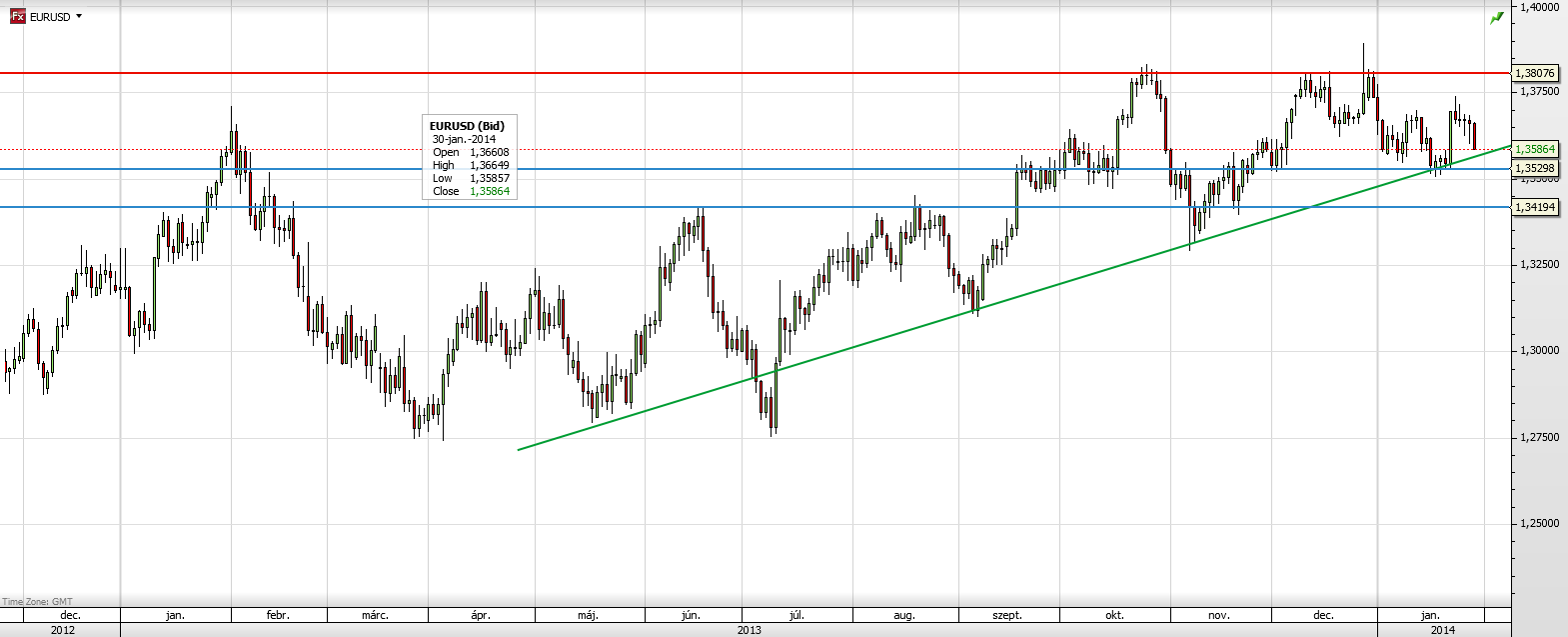The width and height of the screenshot is (1568, 637).
Task: Click the 1,37500 price axis value
Action: click(1538, 91)
